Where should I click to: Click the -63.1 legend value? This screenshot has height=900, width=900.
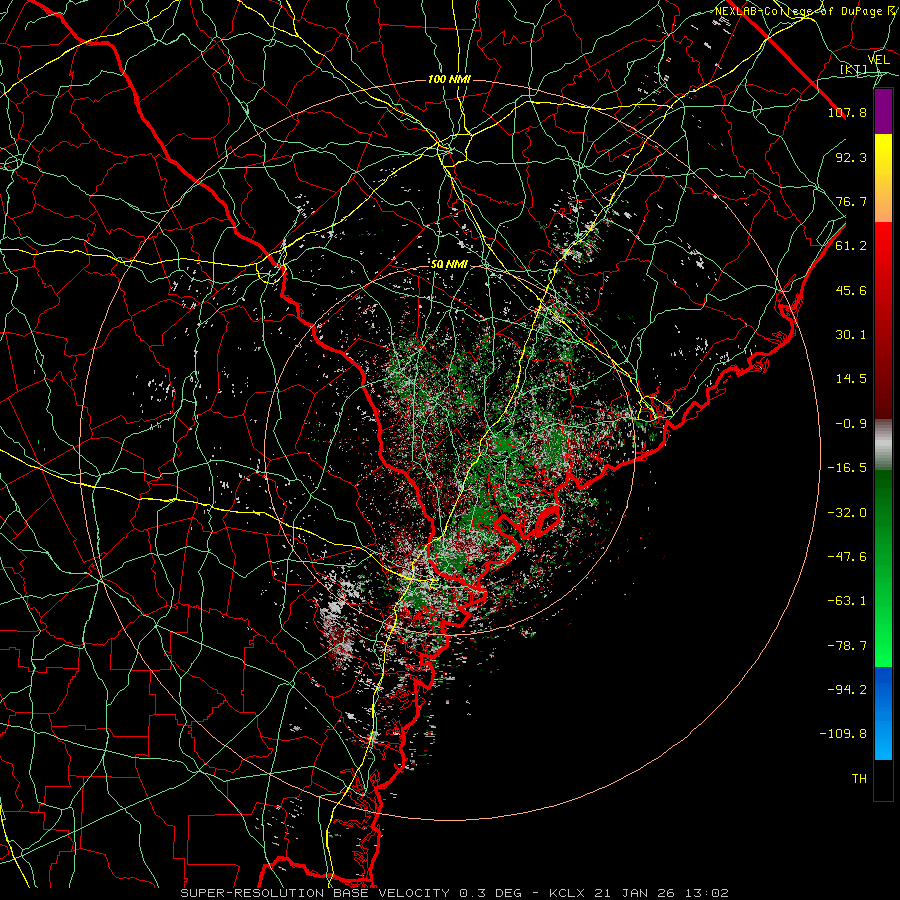click(x=847, y=601)
